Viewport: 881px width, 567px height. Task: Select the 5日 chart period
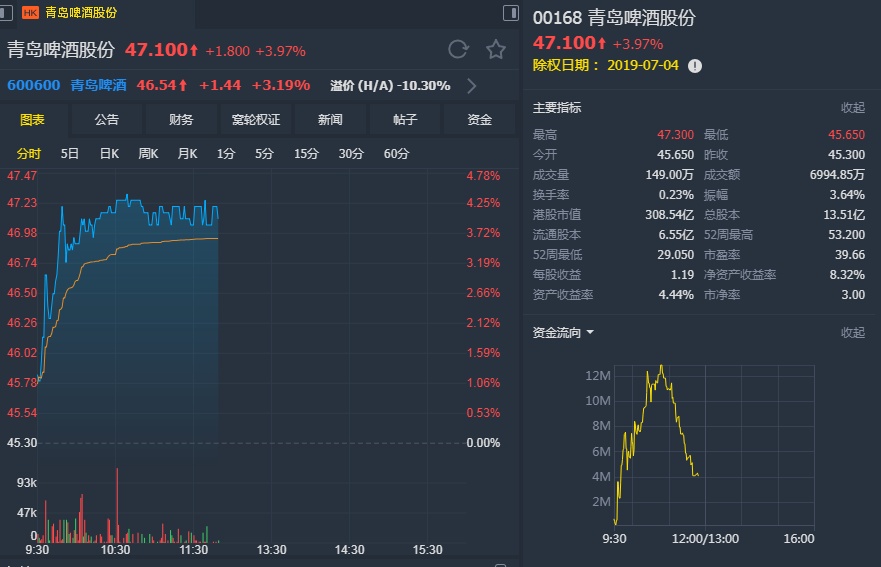click(x=70, y=154)
